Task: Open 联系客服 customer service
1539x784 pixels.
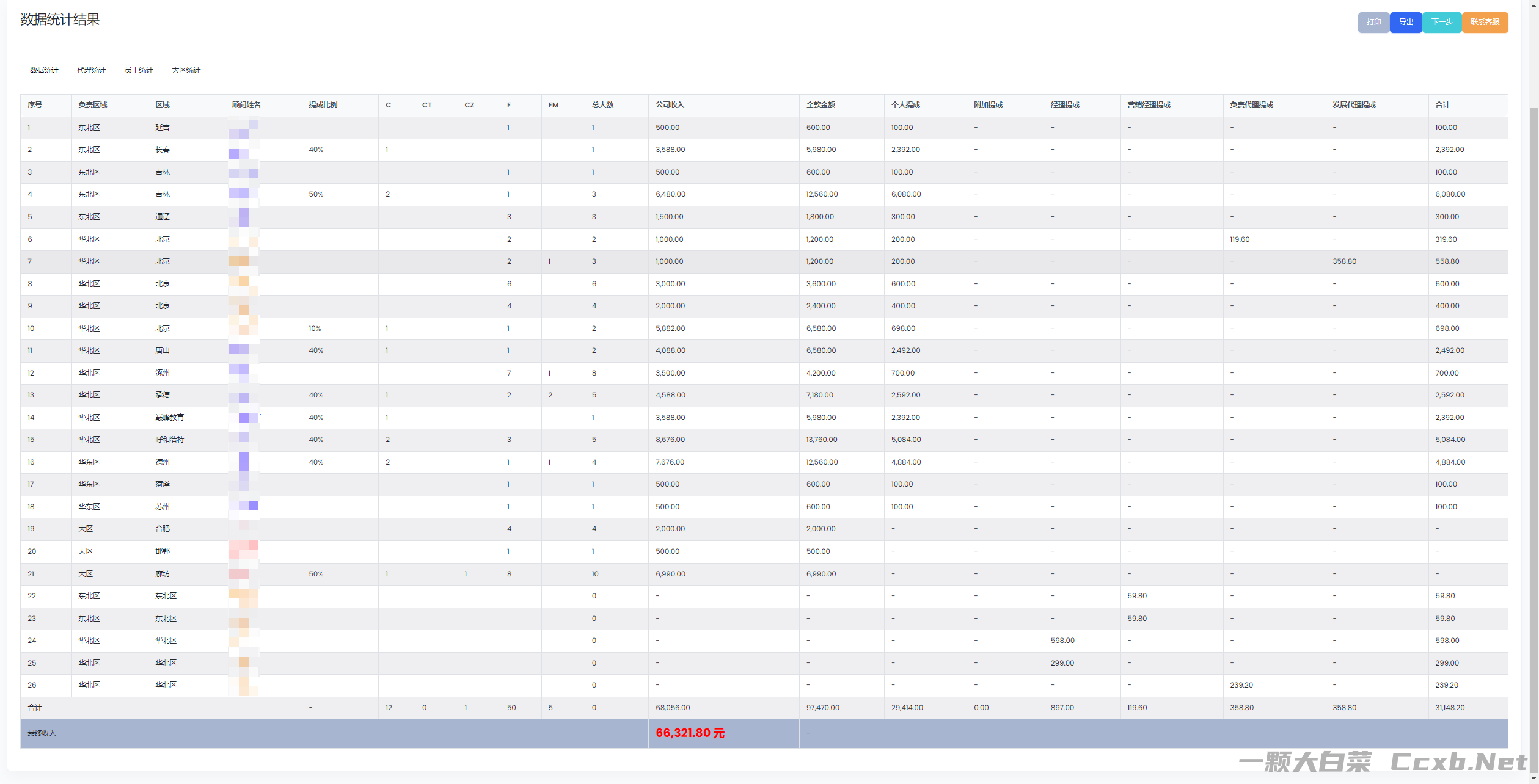Action: [1484, 22]
